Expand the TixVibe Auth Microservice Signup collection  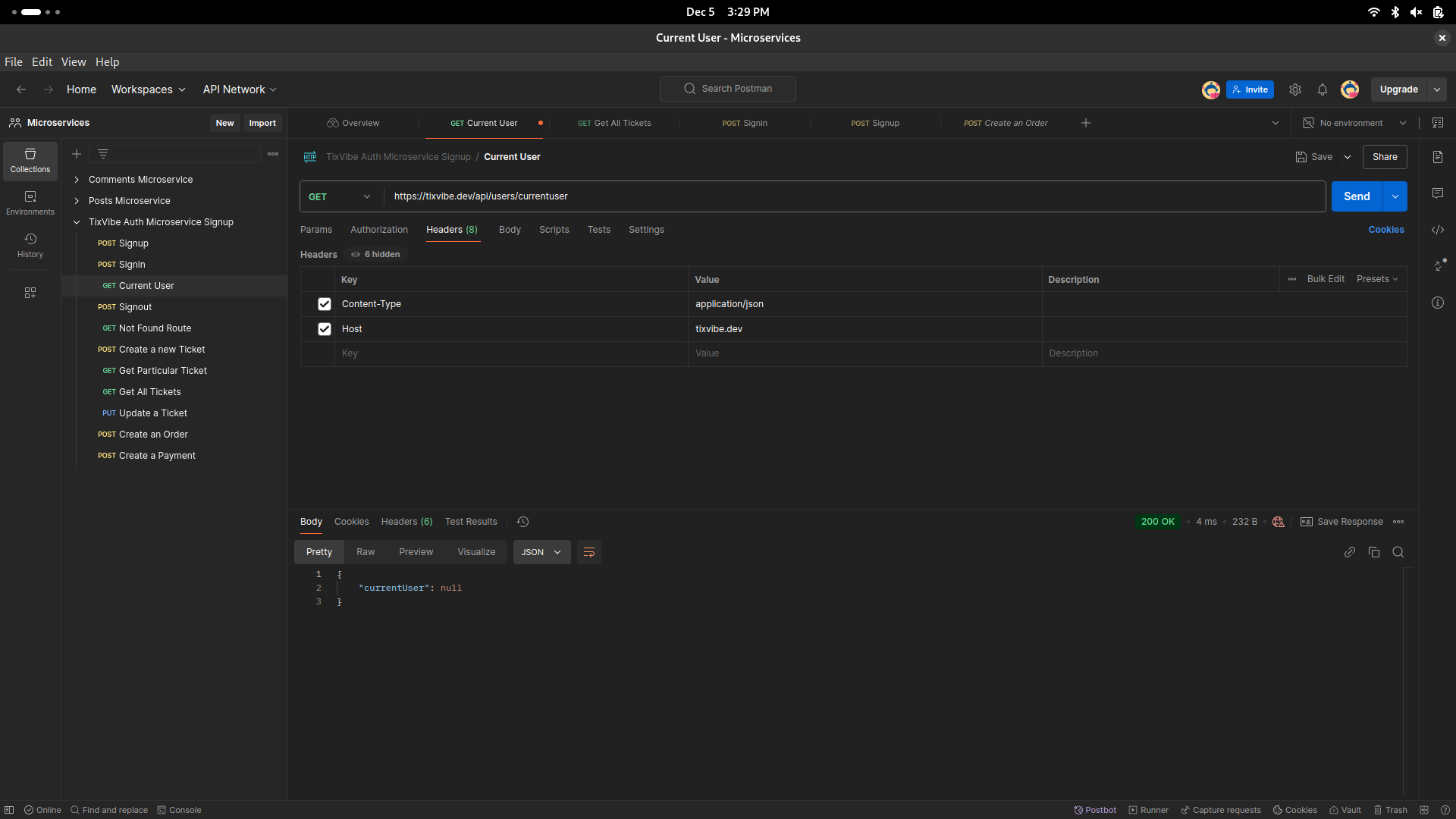coord(76,222)
